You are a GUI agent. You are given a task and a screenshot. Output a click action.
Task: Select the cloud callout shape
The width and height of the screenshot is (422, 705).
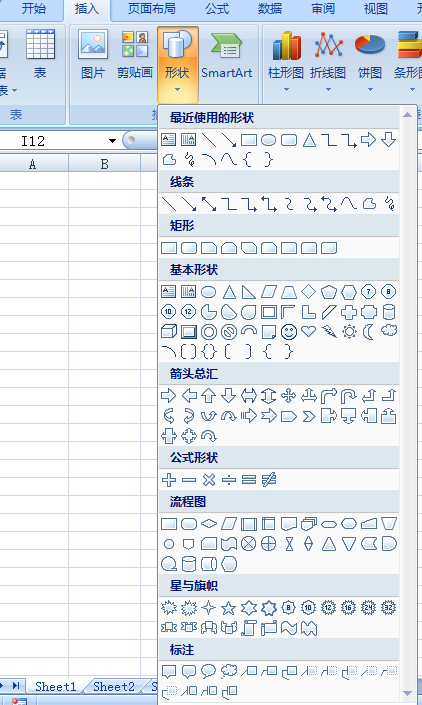[x=228, y=672]
